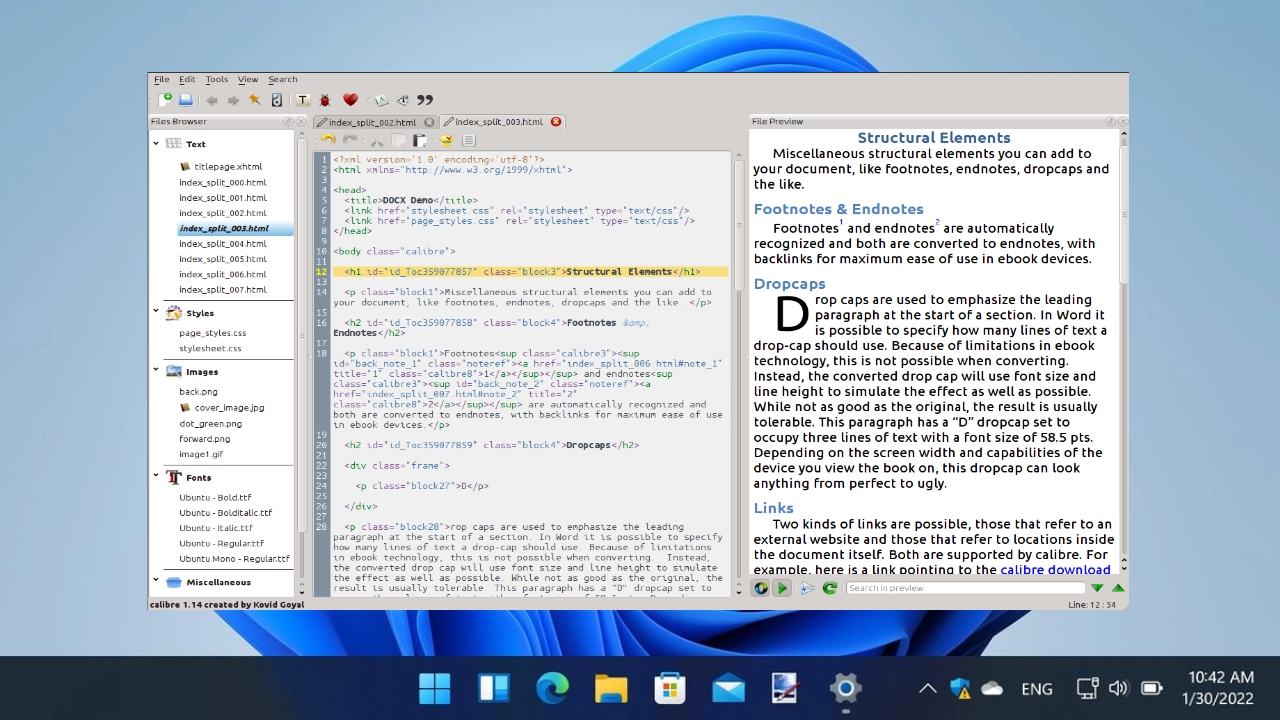Select index_split_007.html in Files Browser
The height and width of the screenshot is (720, 1280).
click(x=223, y=290)
